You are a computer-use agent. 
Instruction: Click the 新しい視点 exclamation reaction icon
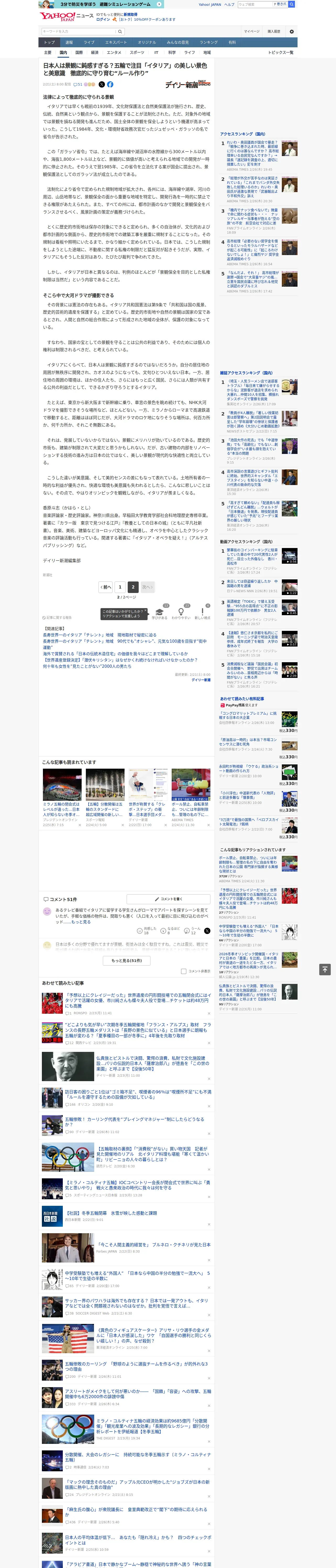pyautogui.click(x=203, y=611)
